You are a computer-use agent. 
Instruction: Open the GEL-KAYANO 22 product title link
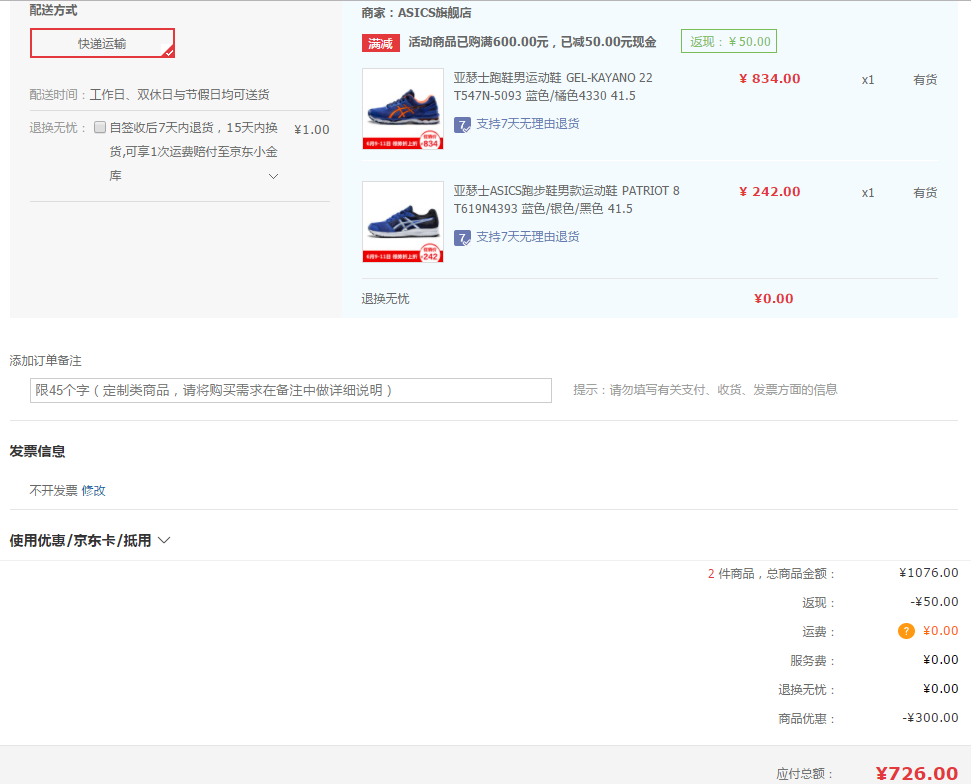click(x=552, y=87)
